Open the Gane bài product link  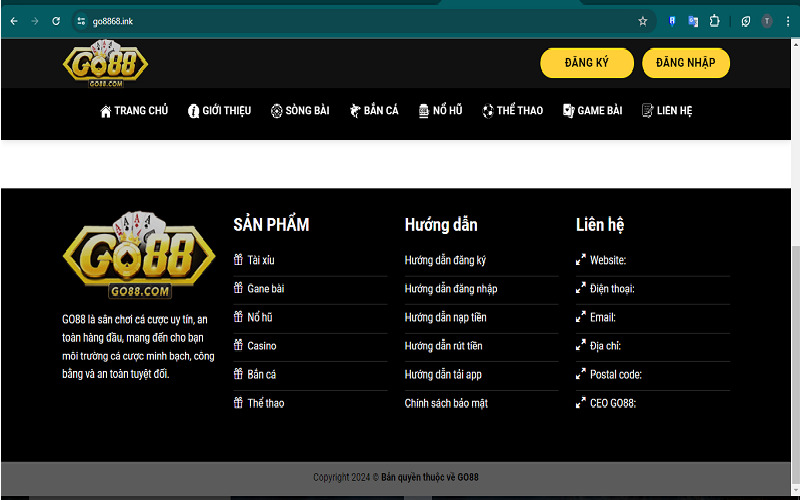[x=265, y=289]
